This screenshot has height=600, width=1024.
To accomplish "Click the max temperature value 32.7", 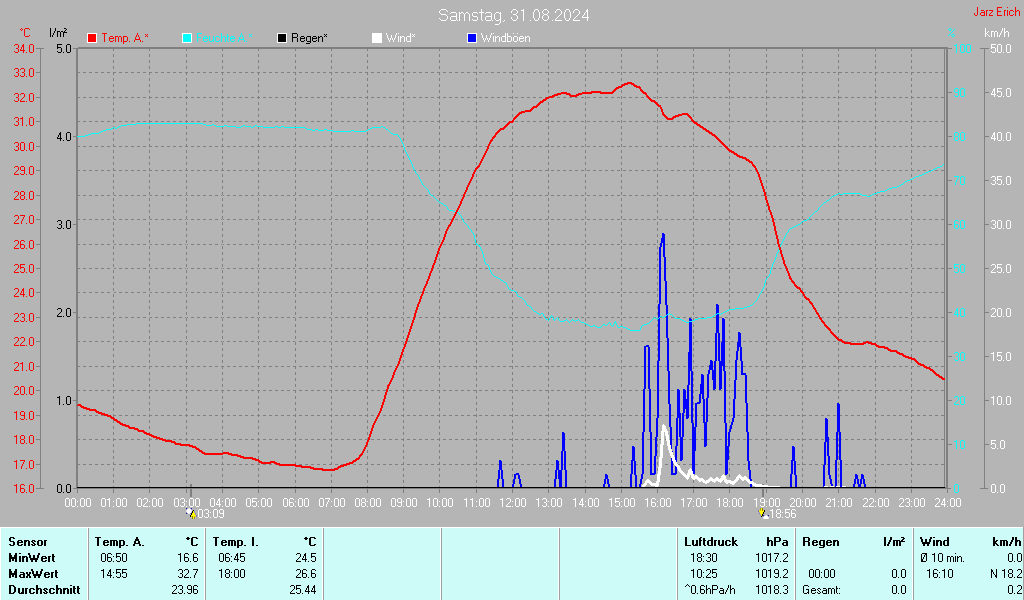I will [x=188, y=574].
